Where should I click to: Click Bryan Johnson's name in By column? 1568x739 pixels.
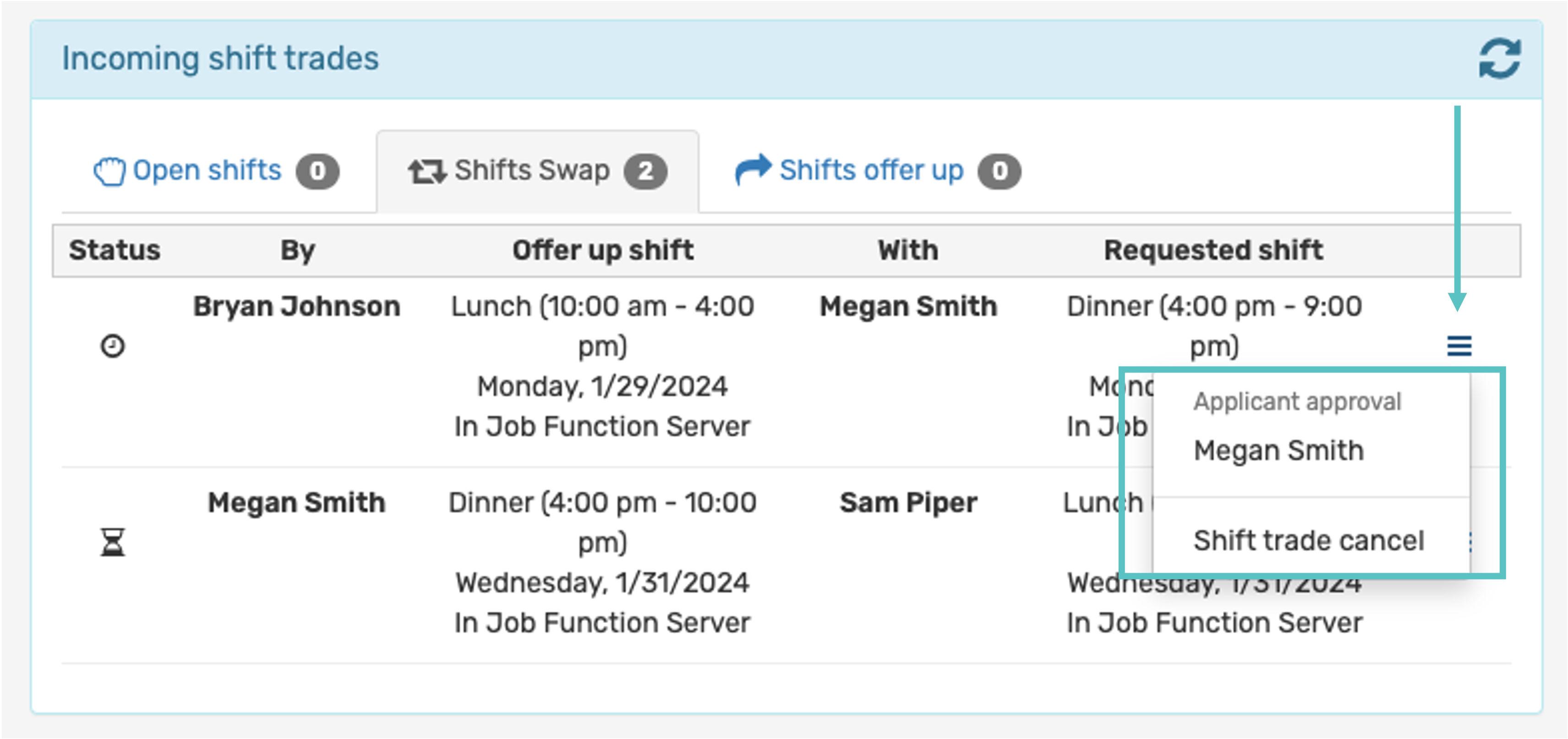click(x=296, y=306)
